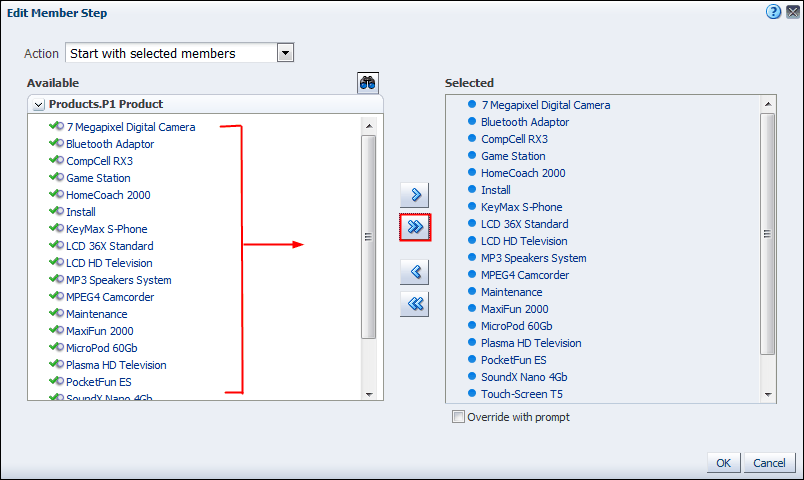
Task: Click the binoculars search icon
Action: pyautogui.click(x=368, y=83)
